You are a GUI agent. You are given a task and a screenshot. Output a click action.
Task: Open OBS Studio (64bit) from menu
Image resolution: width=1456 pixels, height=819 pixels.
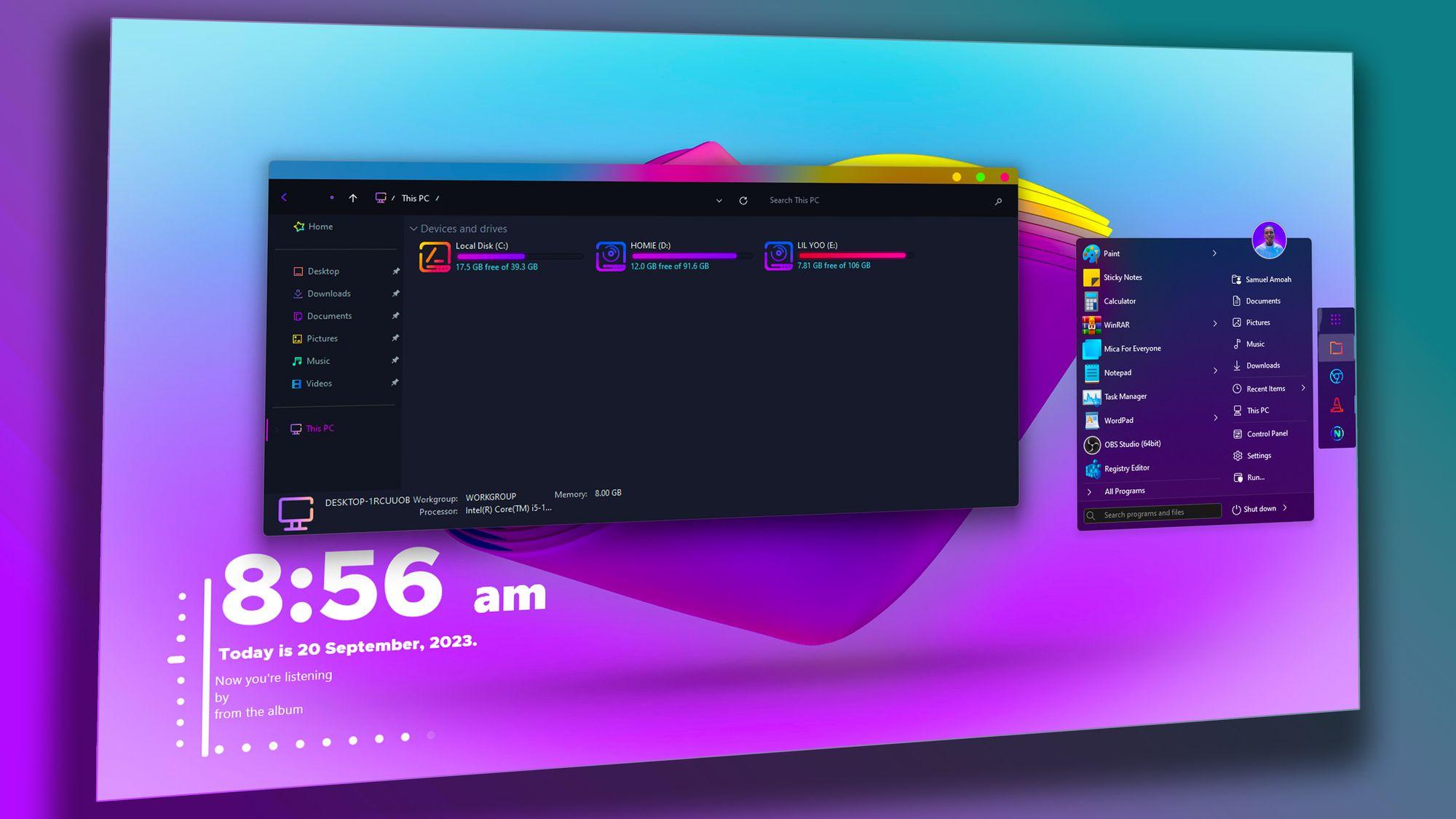tap(1131, 443)
